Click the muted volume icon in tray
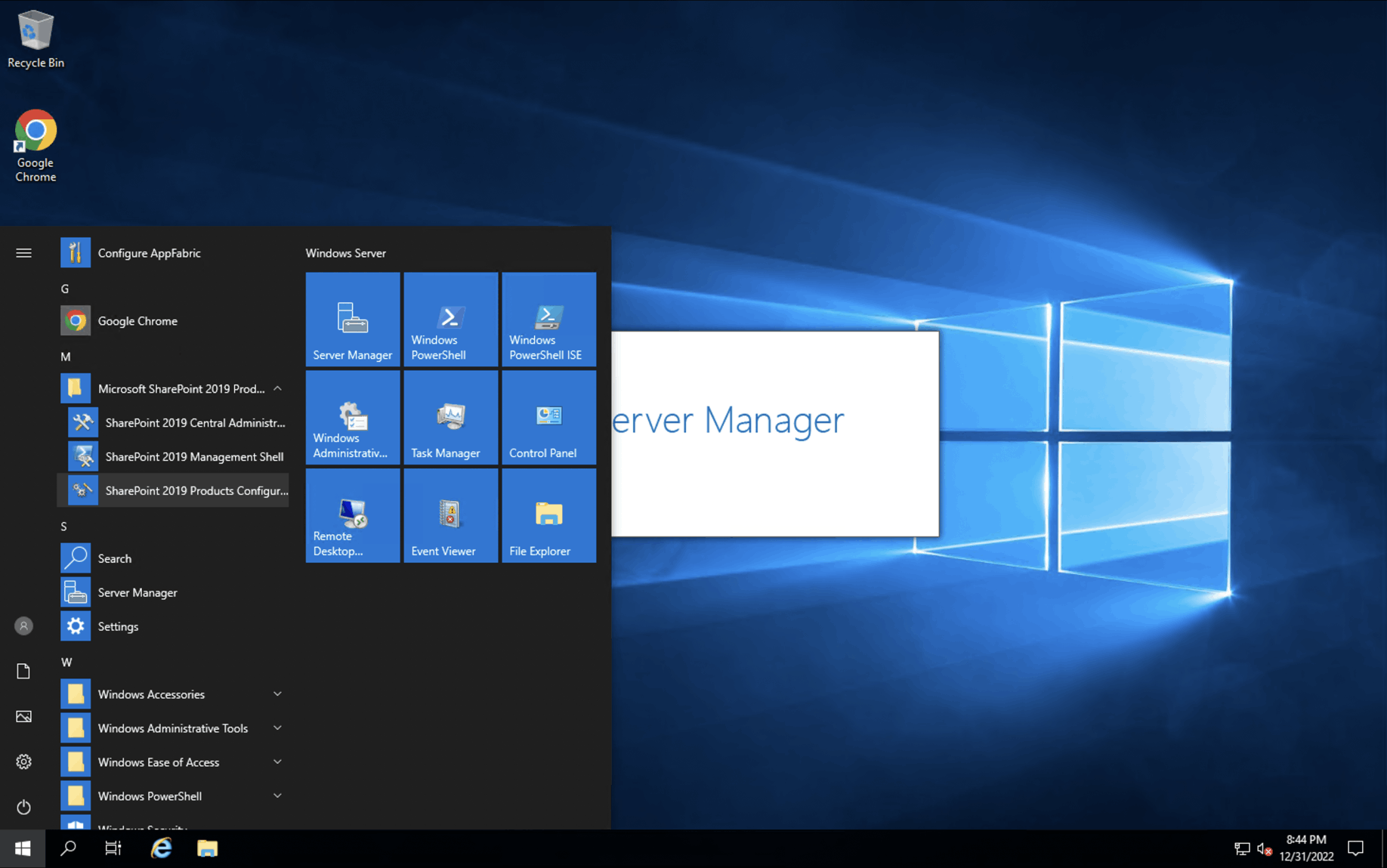Screen dimensions: 1387x868 click(x=1265, y=849)
